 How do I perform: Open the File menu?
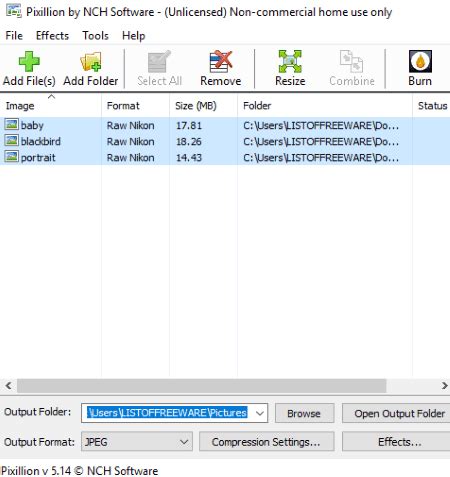[14, 36]
